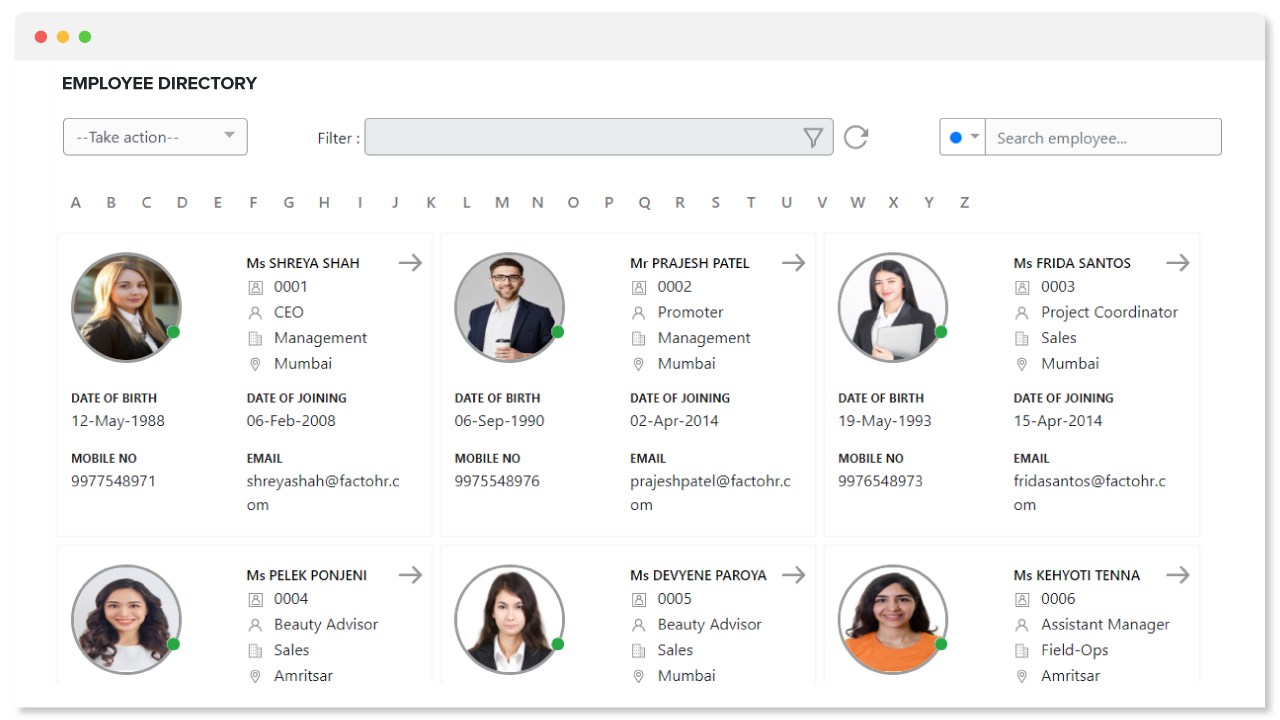
Task: Click the filter funnel icon
Action: 813,138
